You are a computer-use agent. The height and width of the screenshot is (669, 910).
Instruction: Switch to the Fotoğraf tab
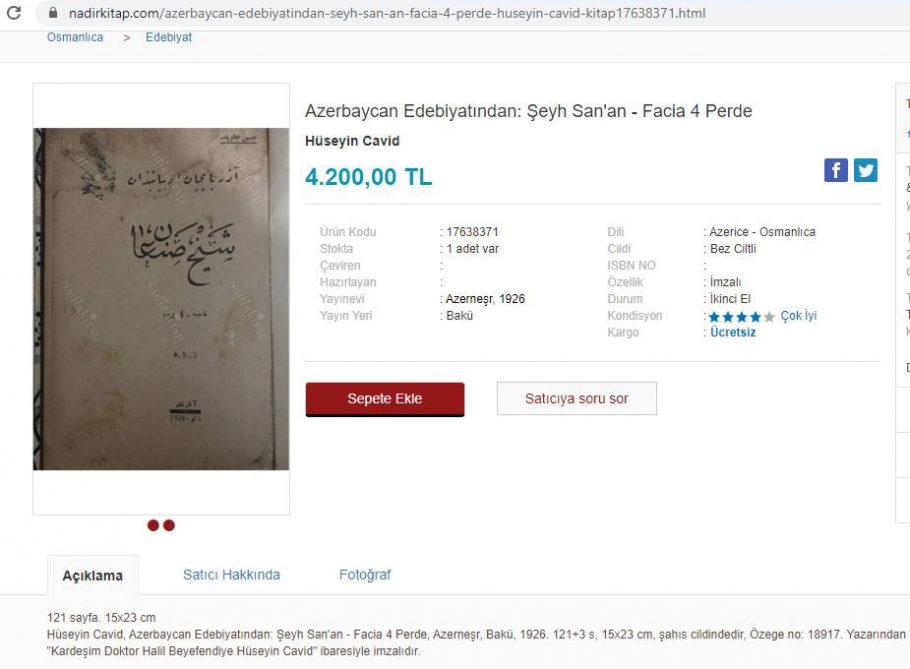pos(365,575)
